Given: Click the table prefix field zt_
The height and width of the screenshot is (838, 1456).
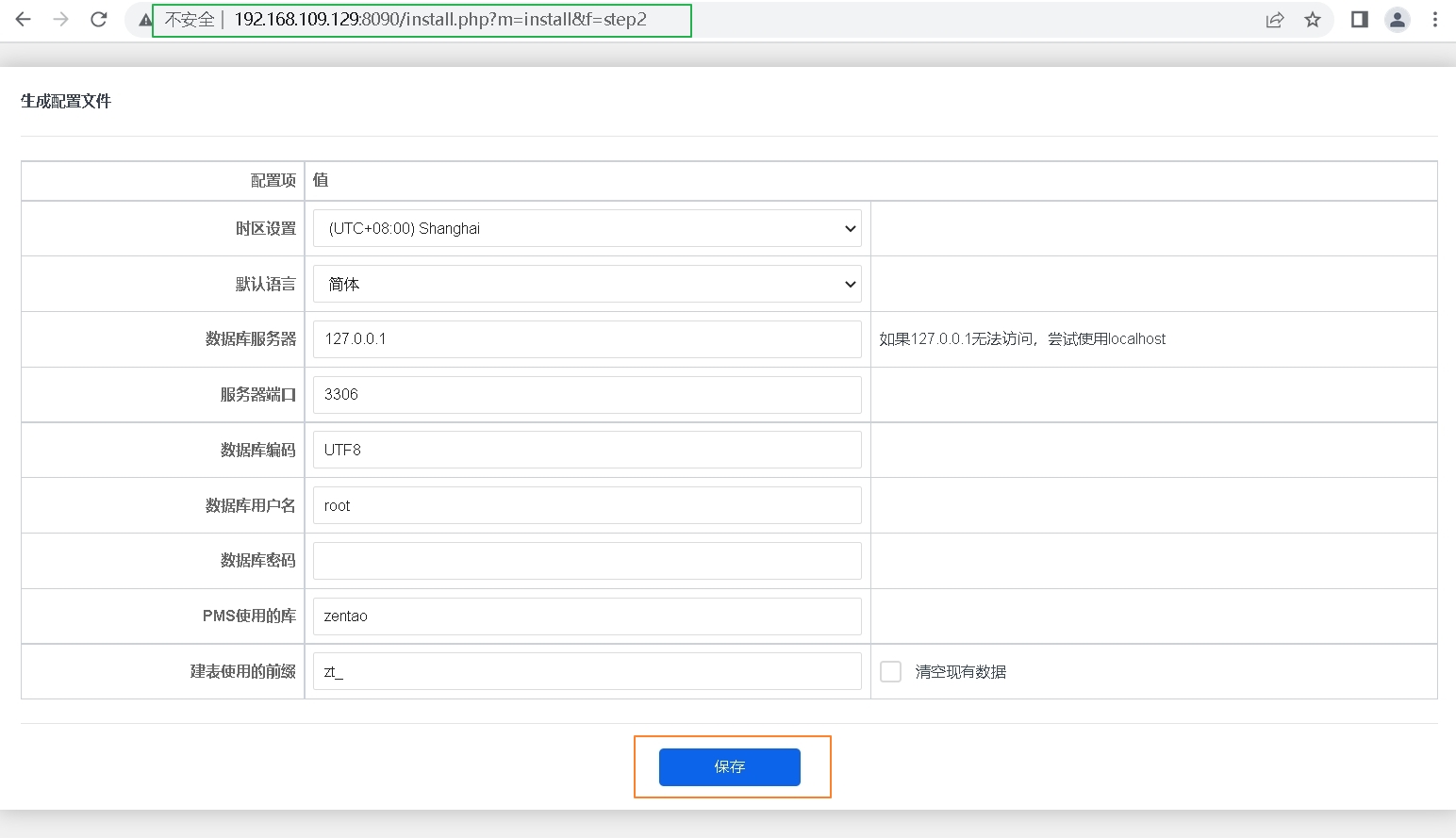Looking at the screenshot, I should [587, 671].
